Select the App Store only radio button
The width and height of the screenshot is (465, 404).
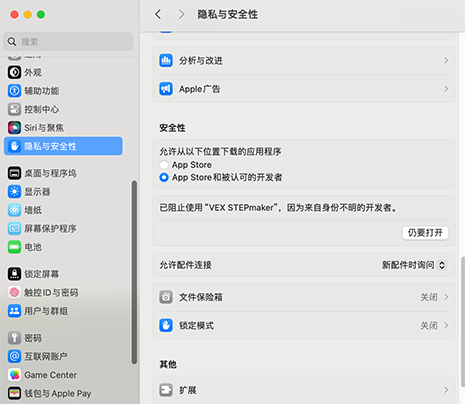pos(164,165)
